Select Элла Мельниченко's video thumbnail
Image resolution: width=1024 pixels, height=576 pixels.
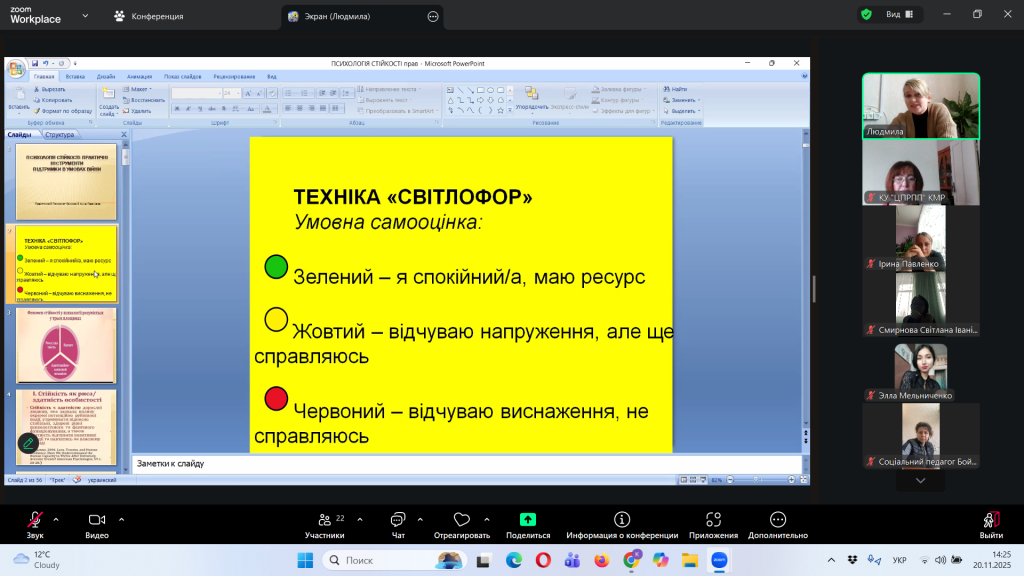921,372
